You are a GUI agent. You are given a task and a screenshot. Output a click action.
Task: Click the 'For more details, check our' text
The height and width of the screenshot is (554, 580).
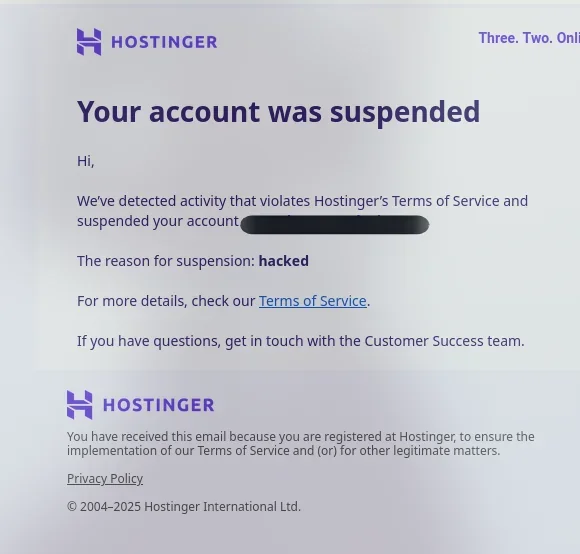(166, 301)
